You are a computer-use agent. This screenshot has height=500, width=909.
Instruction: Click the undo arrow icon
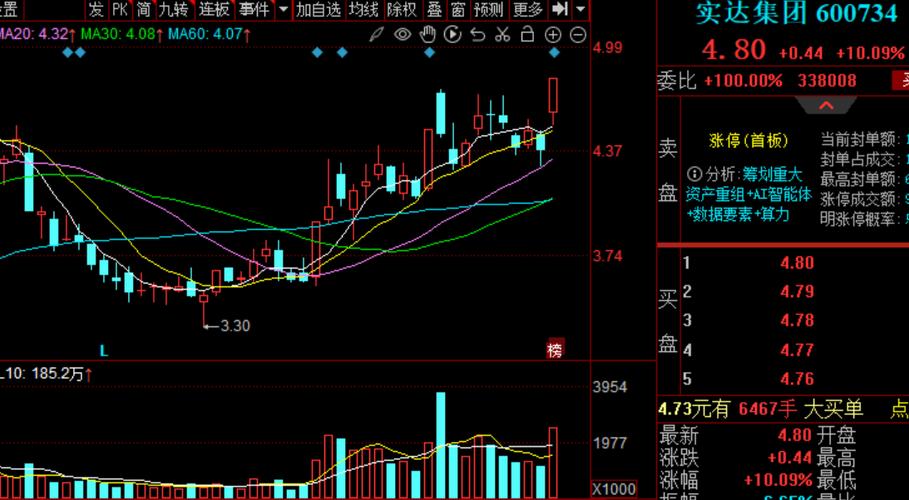[477, 34]
